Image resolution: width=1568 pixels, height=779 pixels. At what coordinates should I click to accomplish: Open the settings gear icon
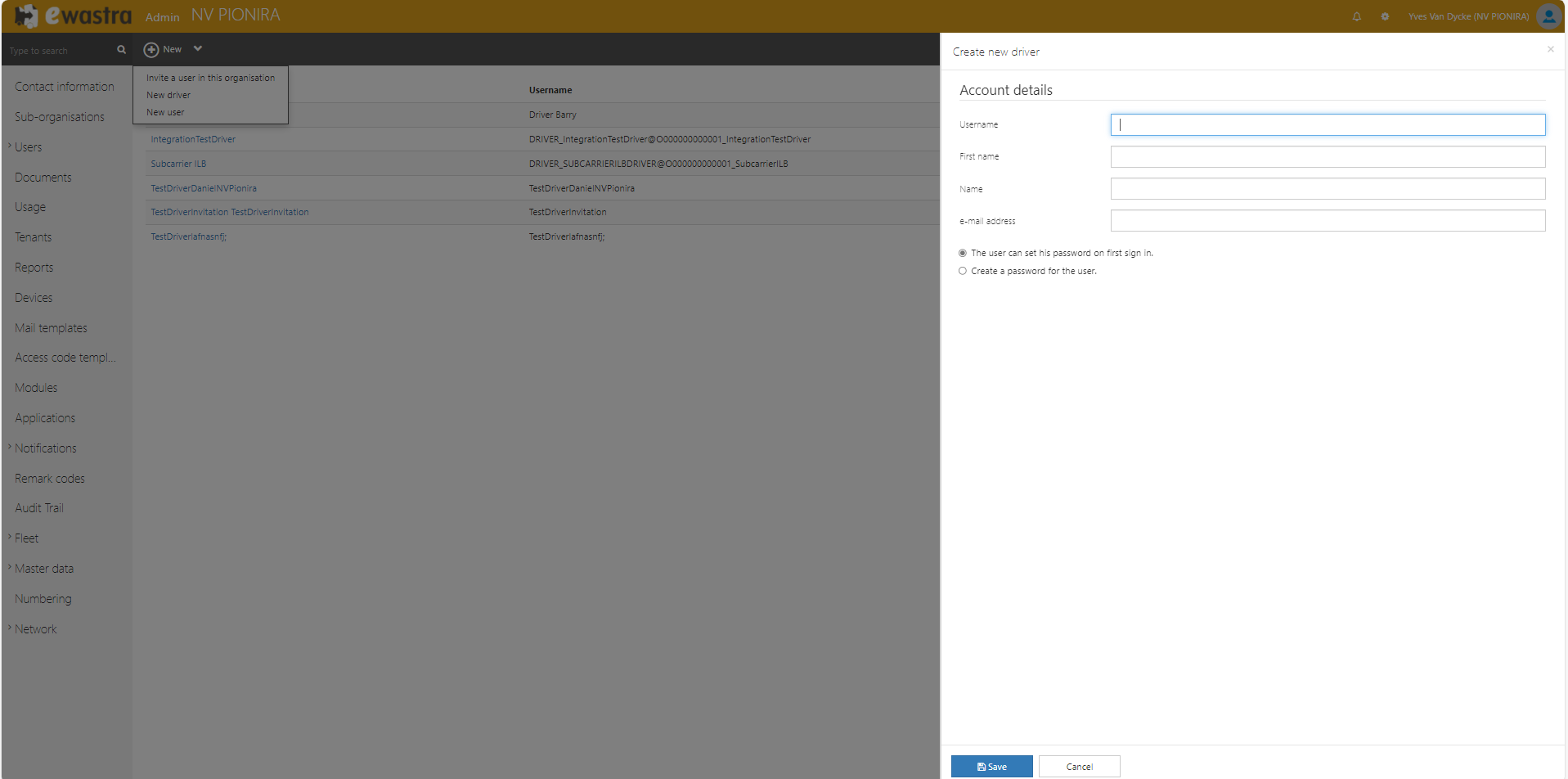[x=1386, y=16]
